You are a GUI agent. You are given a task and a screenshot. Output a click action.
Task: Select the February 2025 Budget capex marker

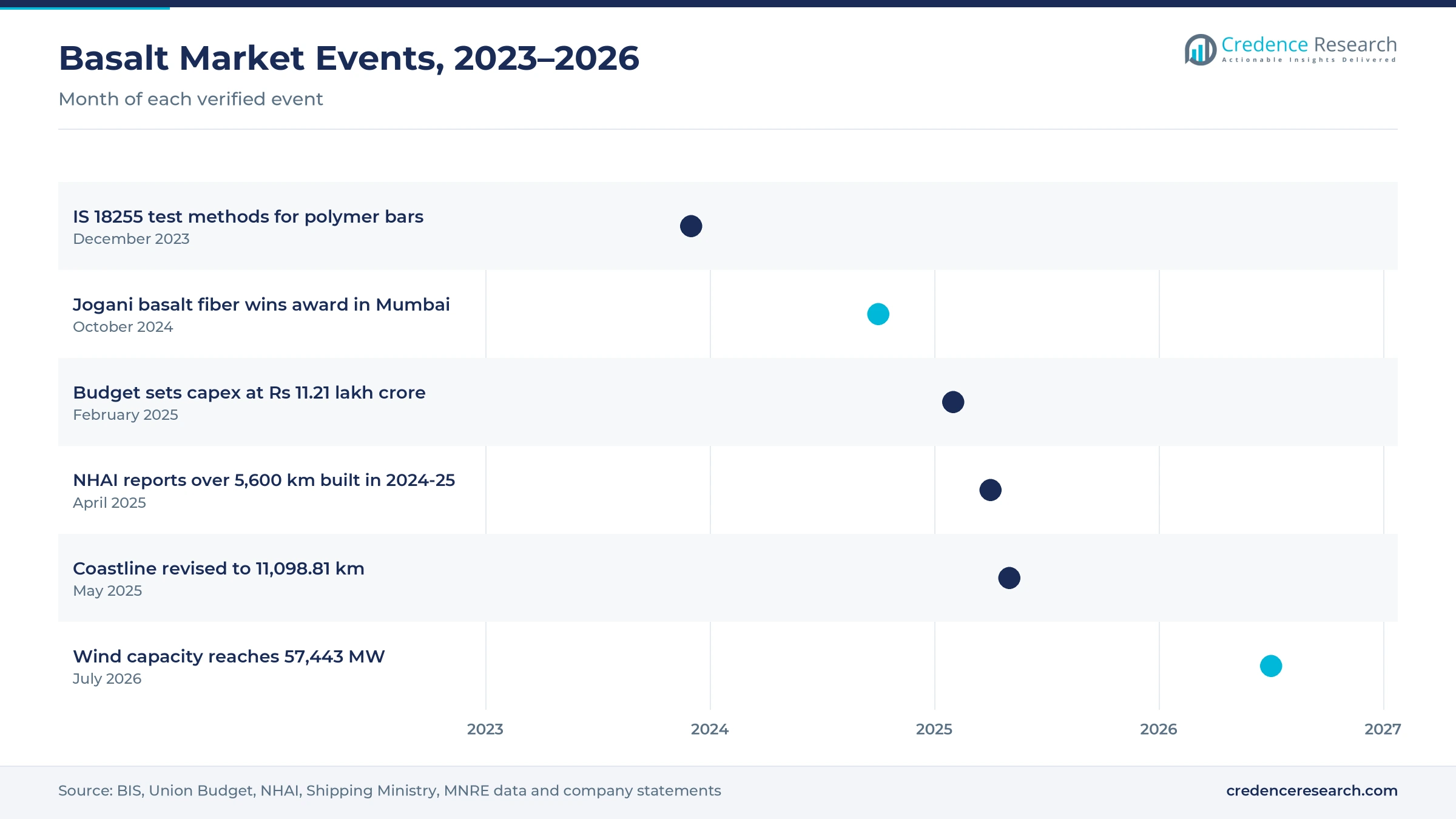(953, 402)
